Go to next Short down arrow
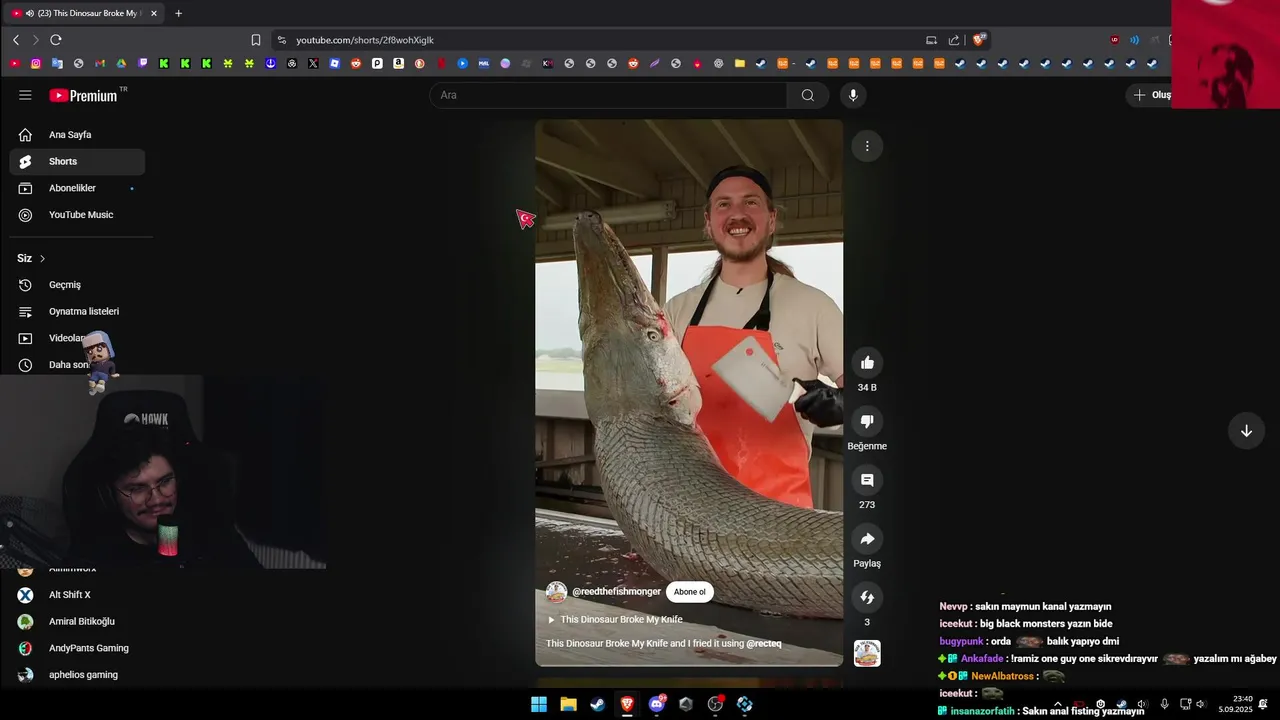Image resolution: width=1280 pixels, height=720 pixels. (1246, 431)
